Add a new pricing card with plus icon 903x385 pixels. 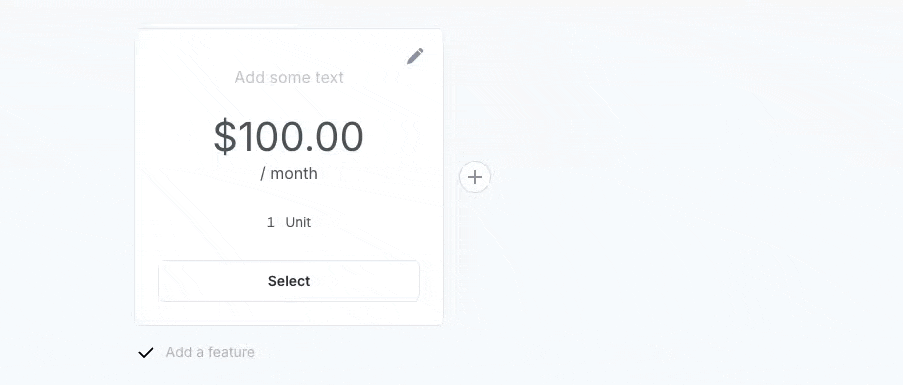coord(475,177)
